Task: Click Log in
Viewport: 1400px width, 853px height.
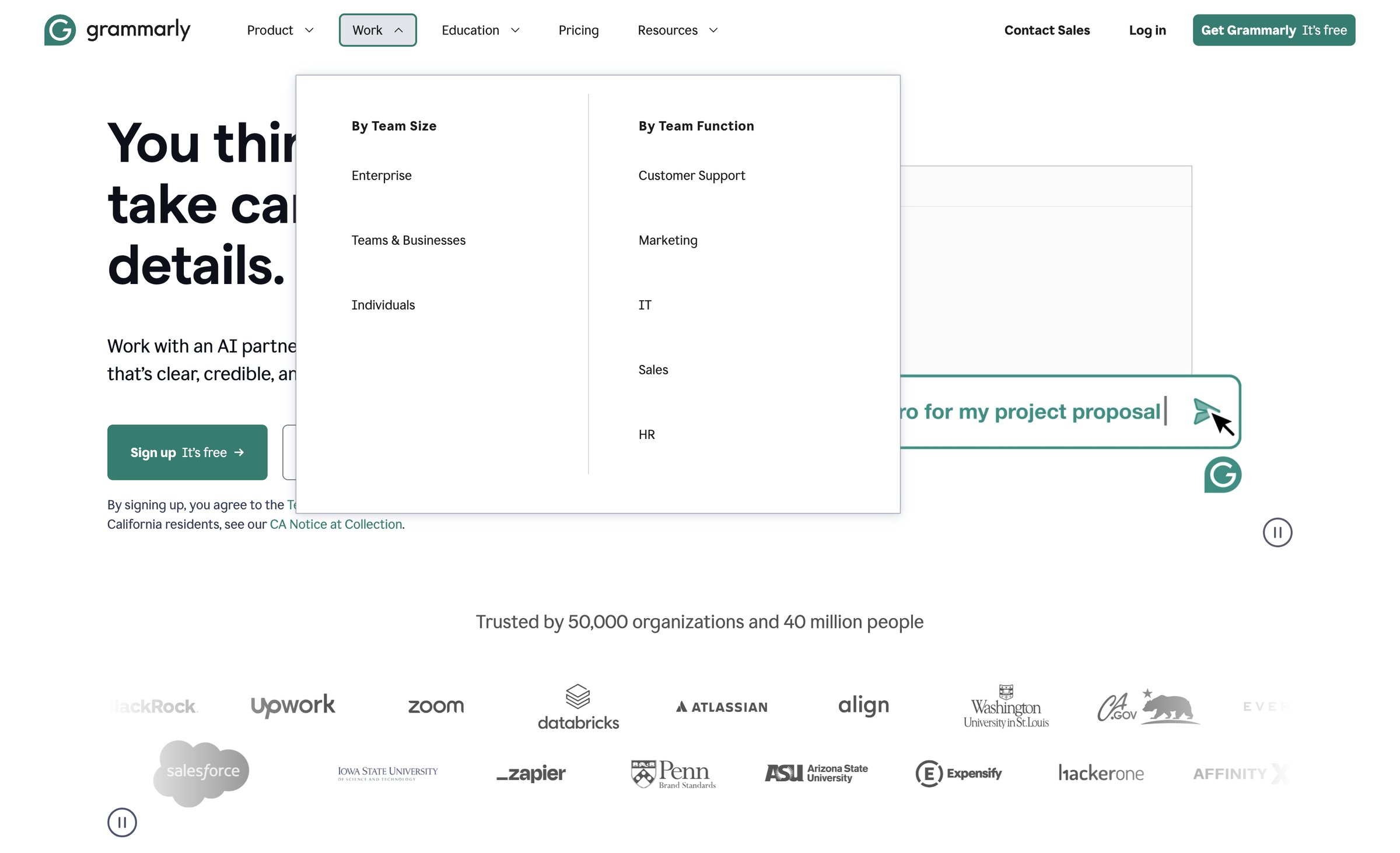Action: (x=1147, y=30)
